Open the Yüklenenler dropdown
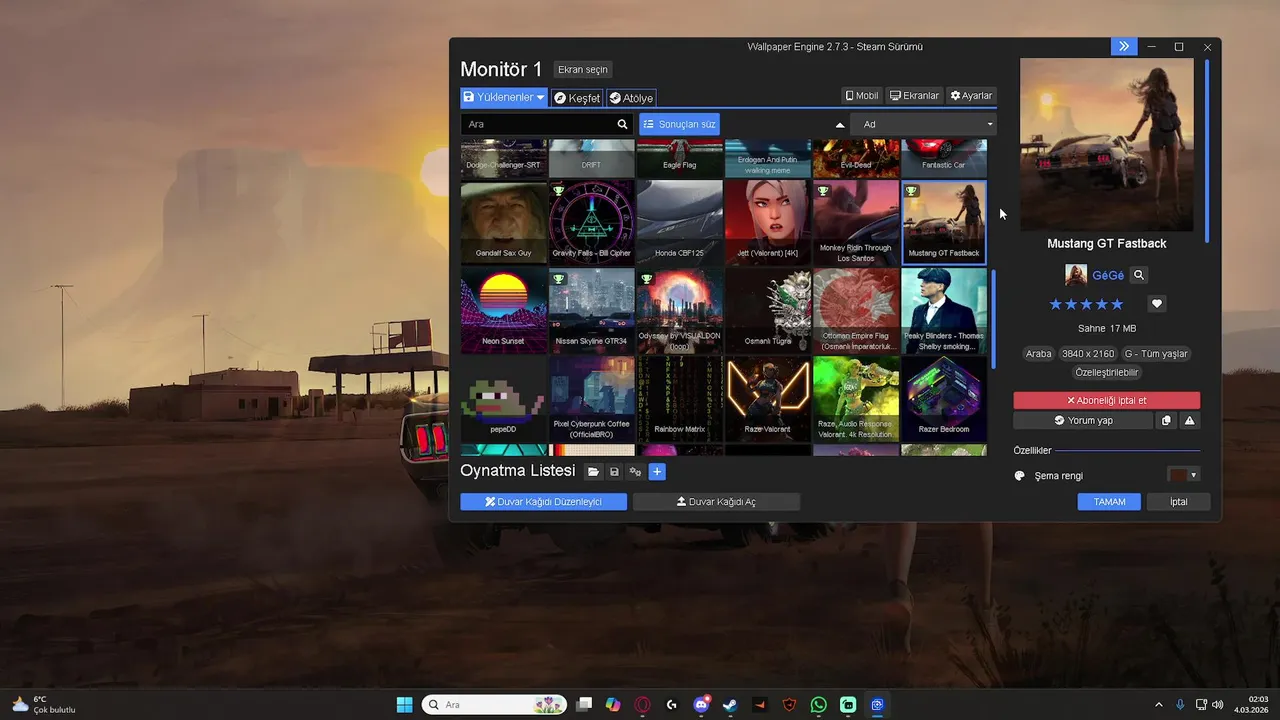The image size is (1280, 720). (x=504, y=98)
